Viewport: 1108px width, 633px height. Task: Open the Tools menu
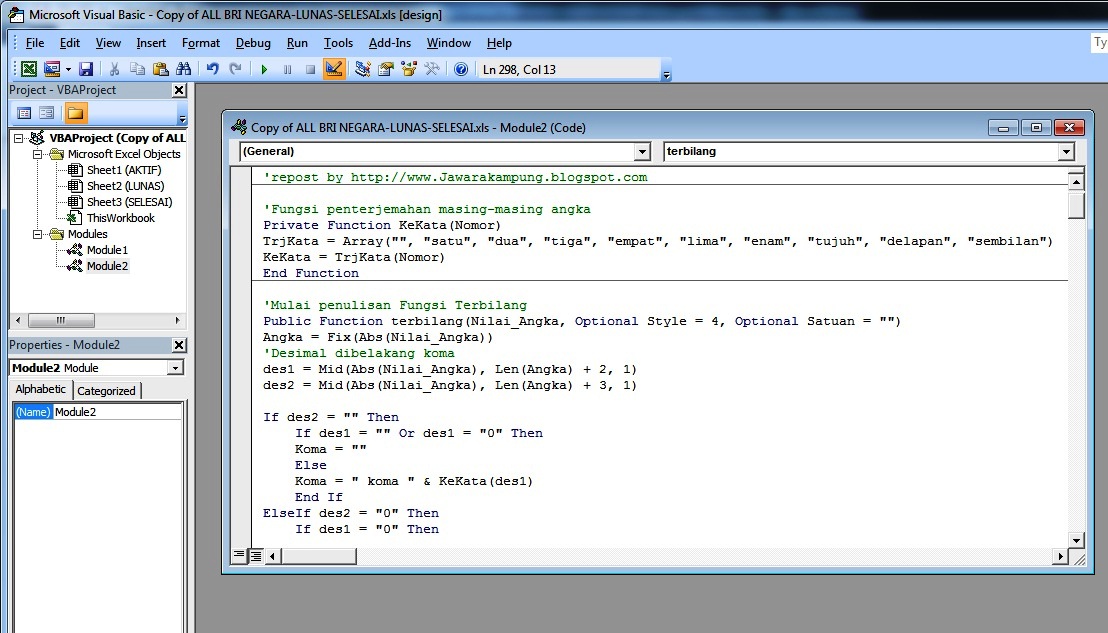point(338,43)
